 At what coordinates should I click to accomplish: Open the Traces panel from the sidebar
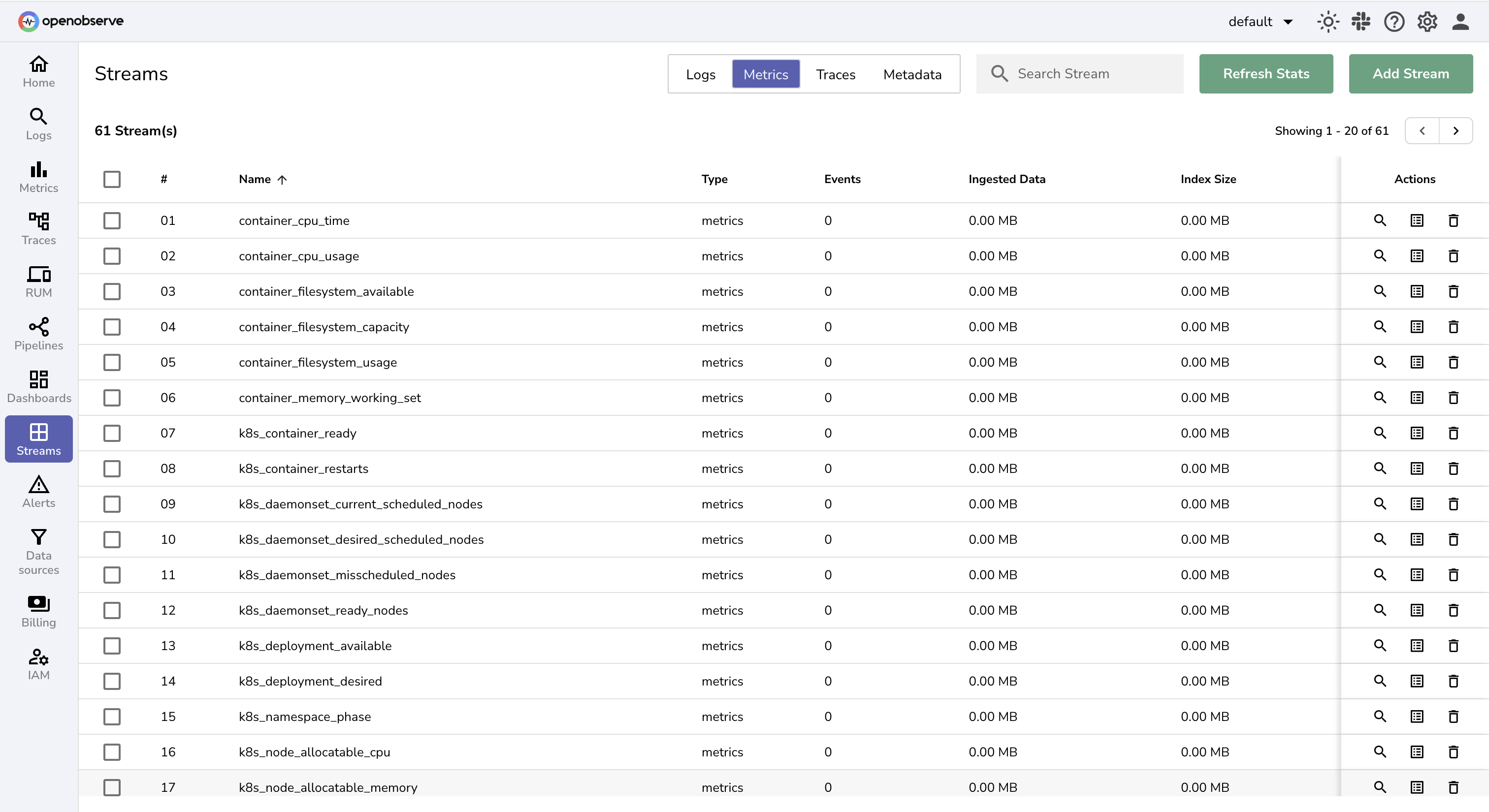pyautogui.click(x=38, y=229)
